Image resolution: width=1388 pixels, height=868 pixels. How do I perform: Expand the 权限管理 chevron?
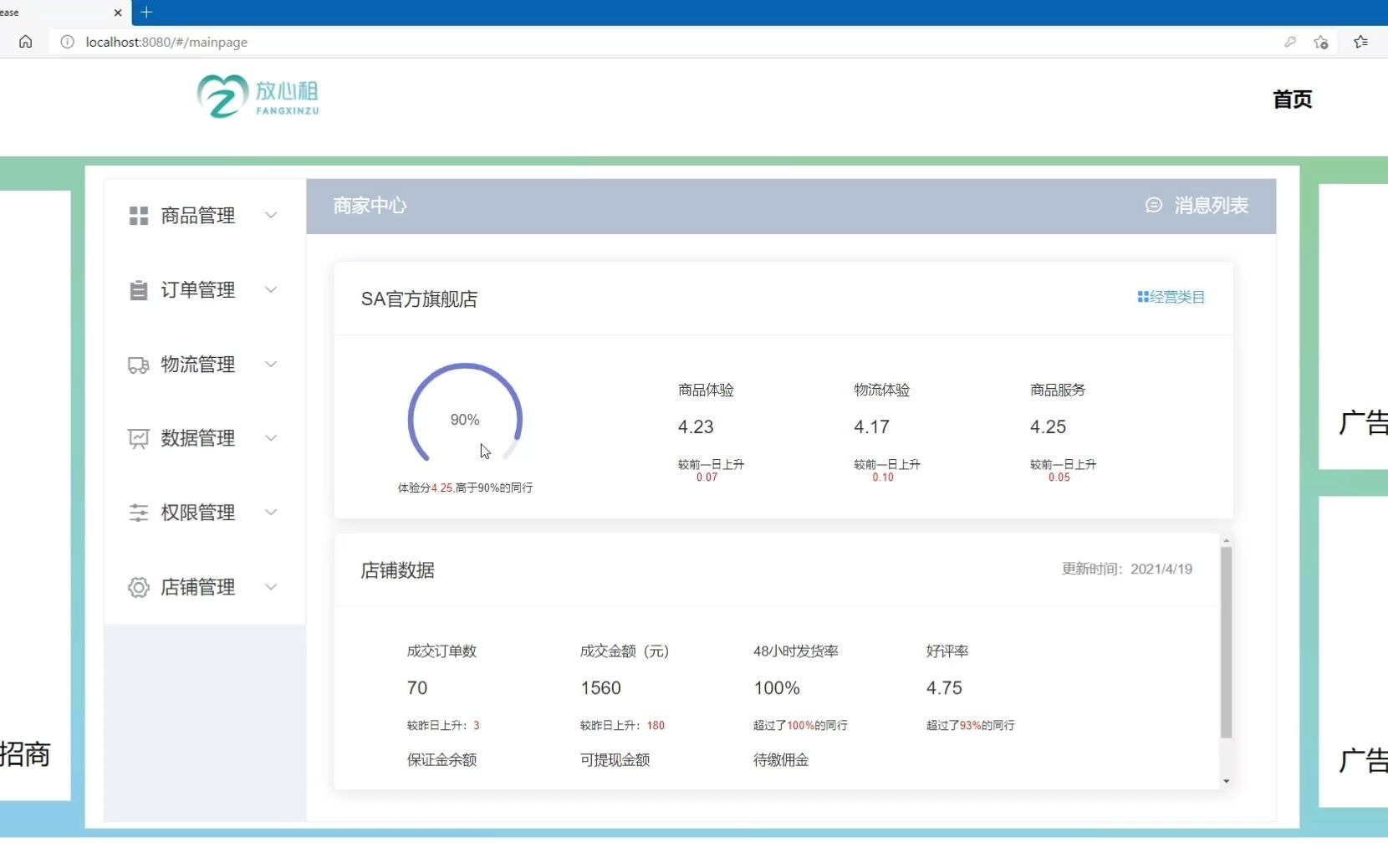271,513
